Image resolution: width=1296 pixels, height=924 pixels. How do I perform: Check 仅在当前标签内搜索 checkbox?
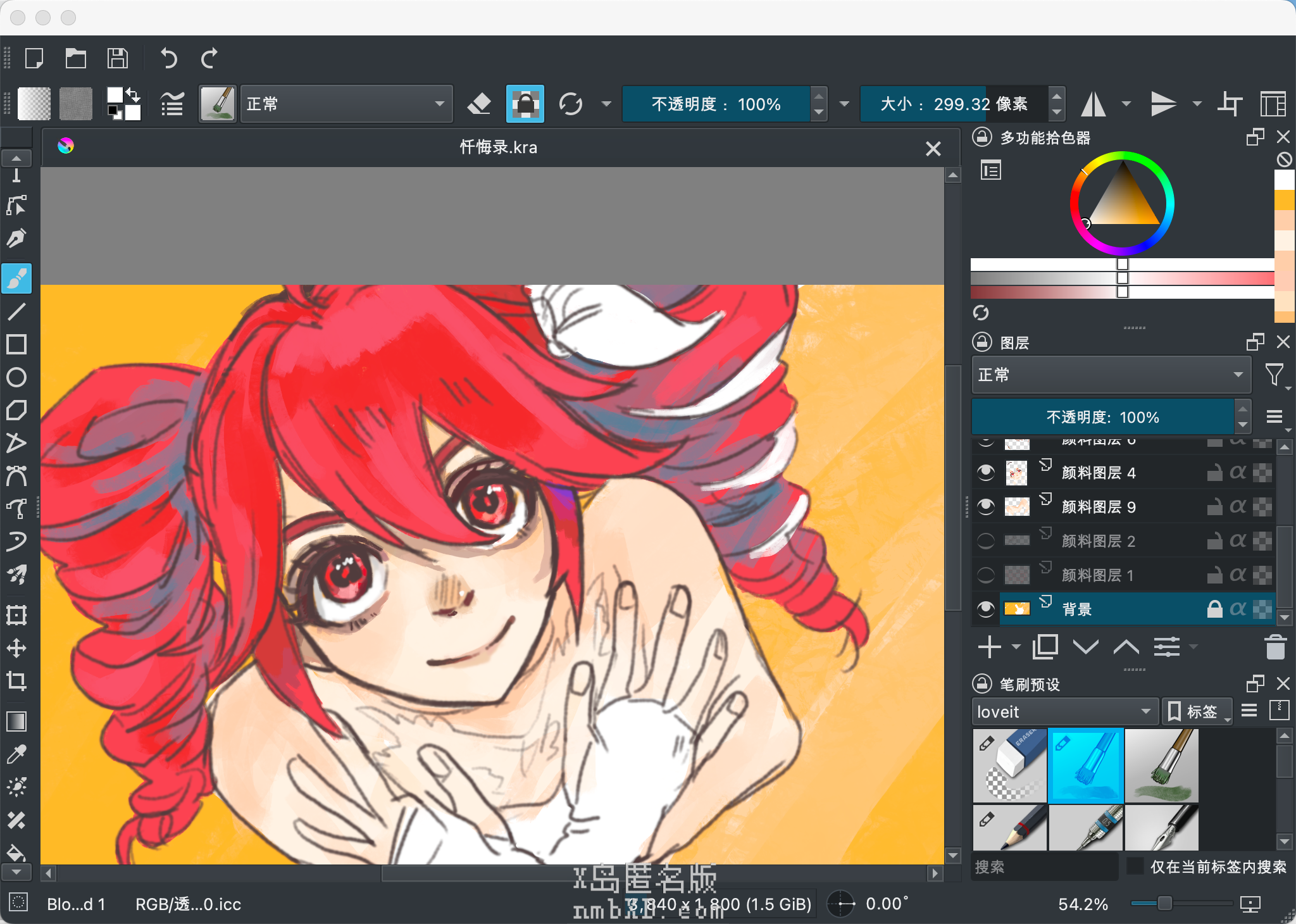(x=1135, y=866)
